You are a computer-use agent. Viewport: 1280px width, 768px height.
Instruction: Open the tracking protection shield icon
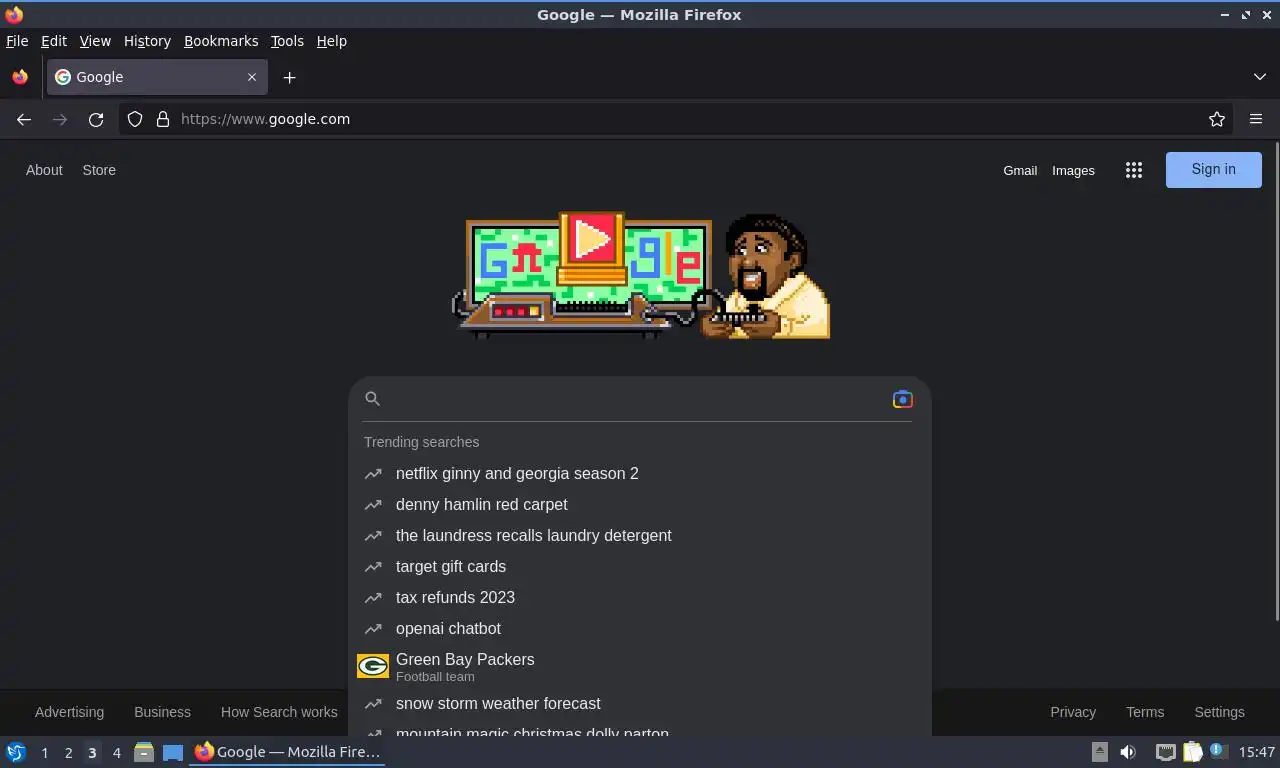(x=135, y=119)
